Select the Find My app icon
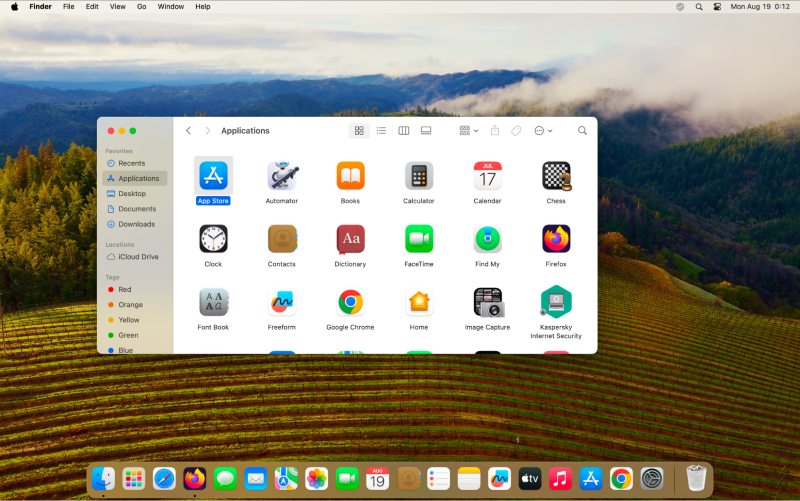This screenshot has height=501, width=800. click(487, 239)
